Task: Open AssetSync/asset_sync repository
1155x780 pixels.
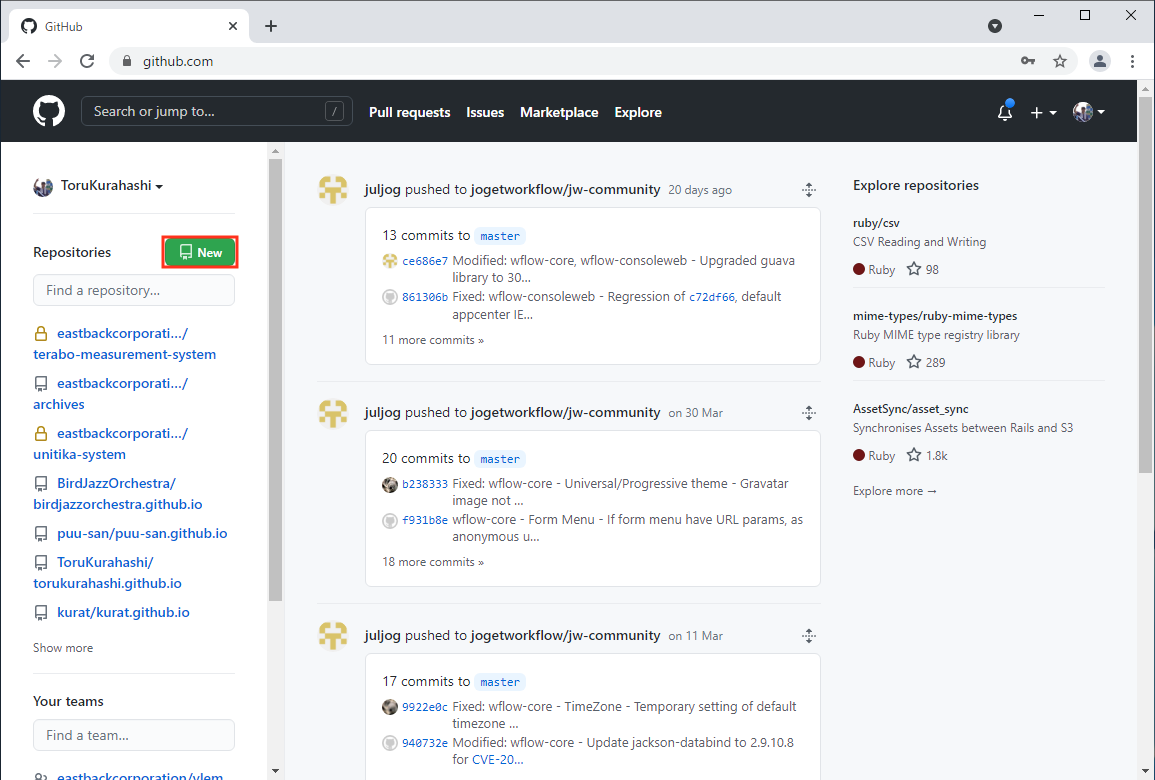Action: (x=910, y=408)
